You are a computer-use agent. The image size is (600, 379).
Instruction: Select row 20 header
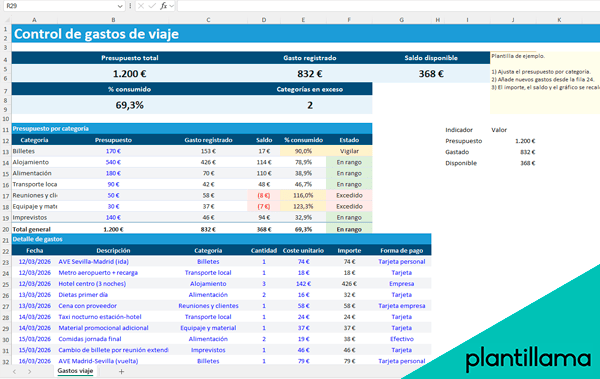point(6,229)
